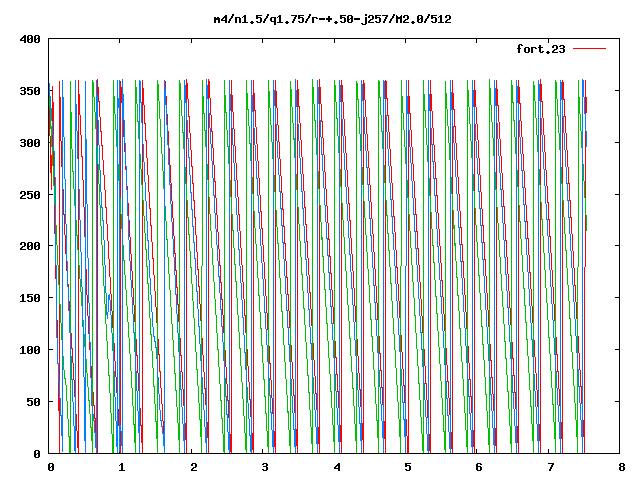Click the x-axis label 8
640x480 pixels.
point(622,467)
